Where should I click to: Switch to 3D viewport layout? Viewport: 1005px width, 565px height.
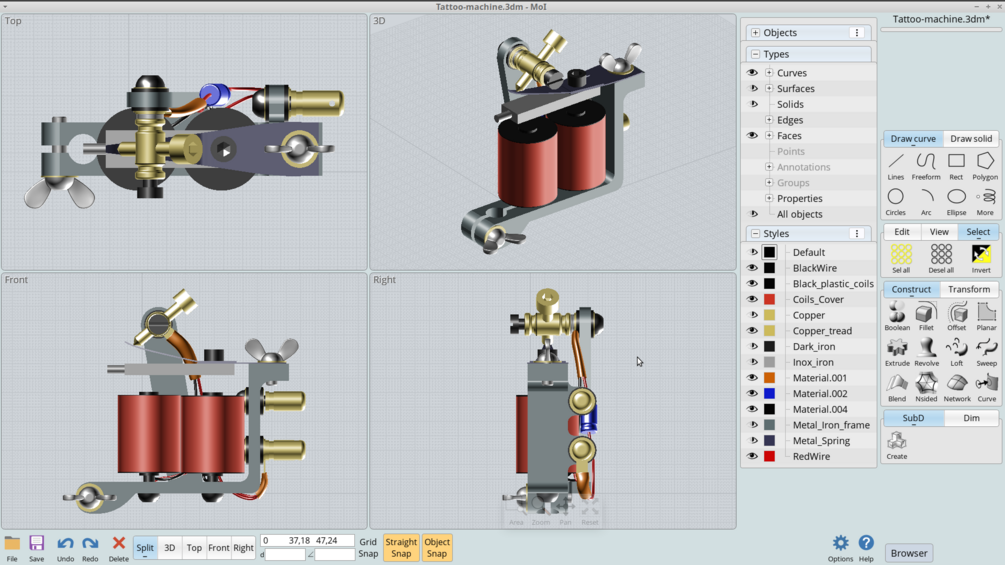(170, 548)
